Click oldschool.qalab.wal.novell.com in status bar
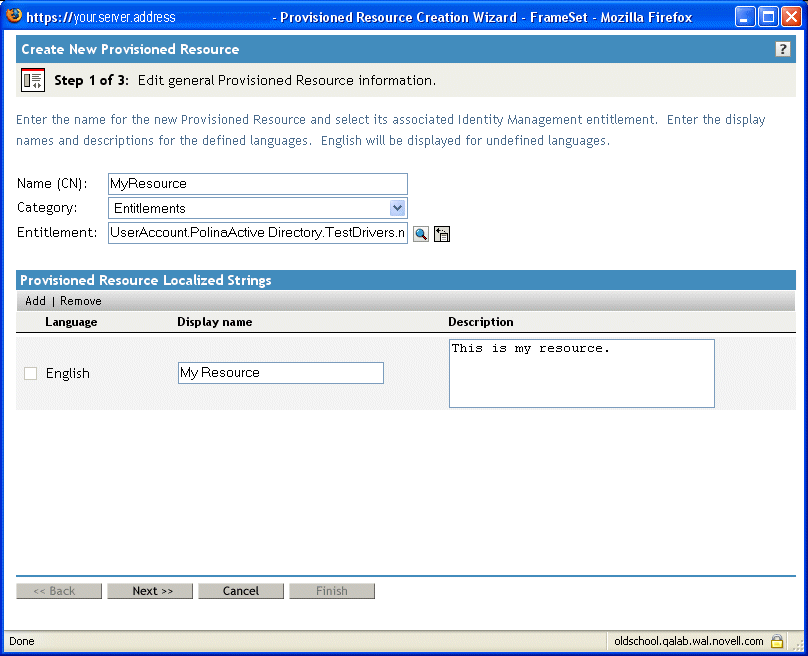This screenshot has width=808, height=656. (x=688, y=641)
